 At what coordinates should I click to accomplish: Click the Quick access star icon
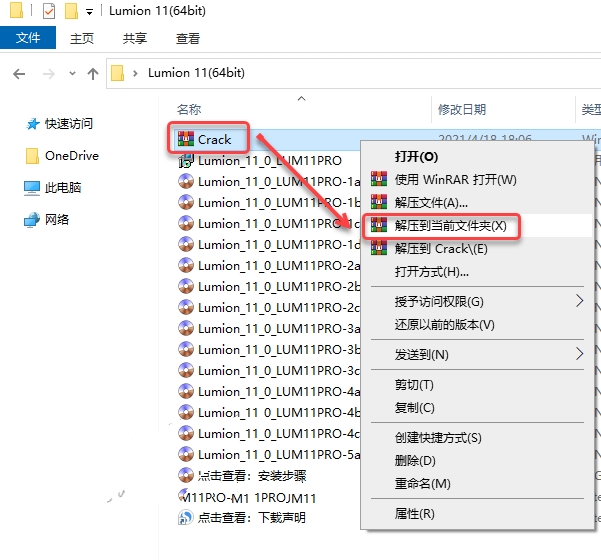(x=33, y=124)
